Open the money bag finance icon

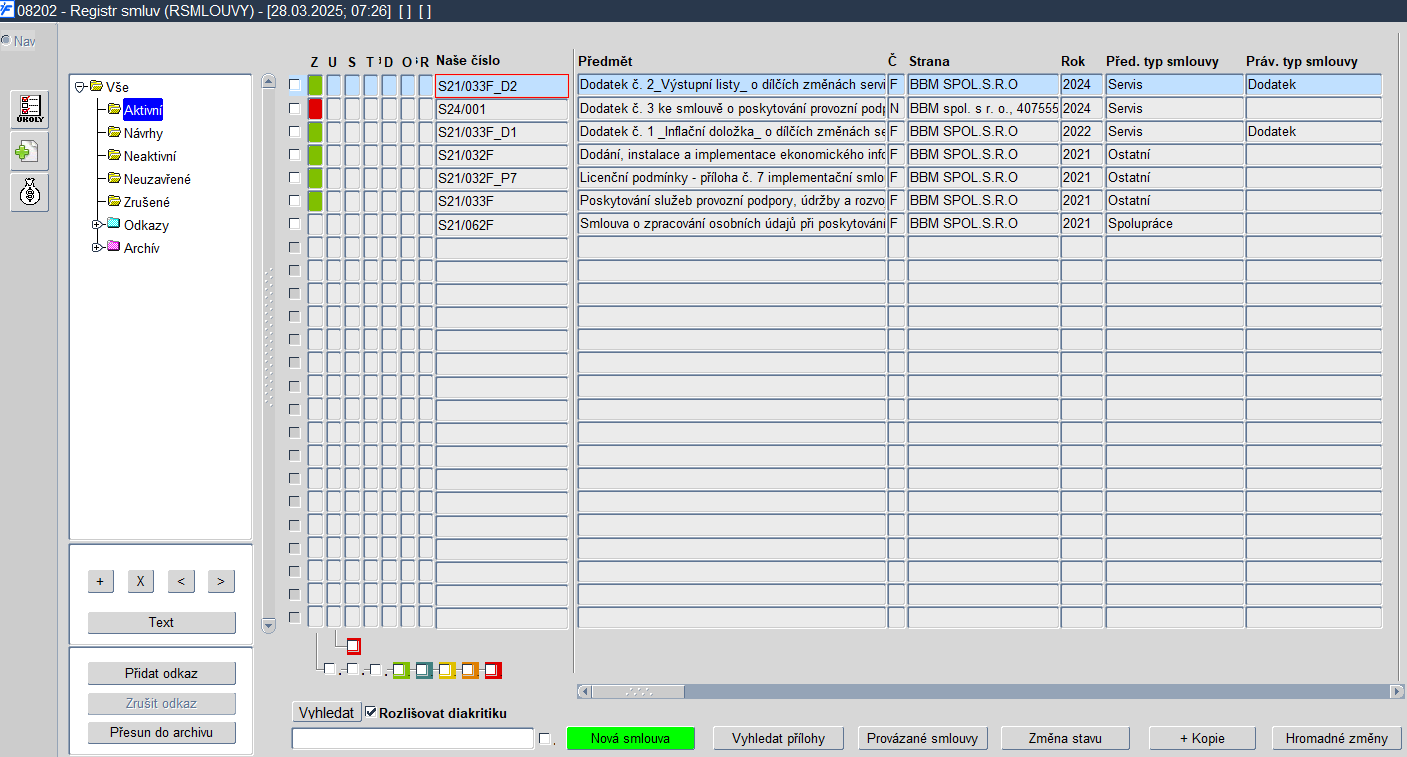click(30, 192)
